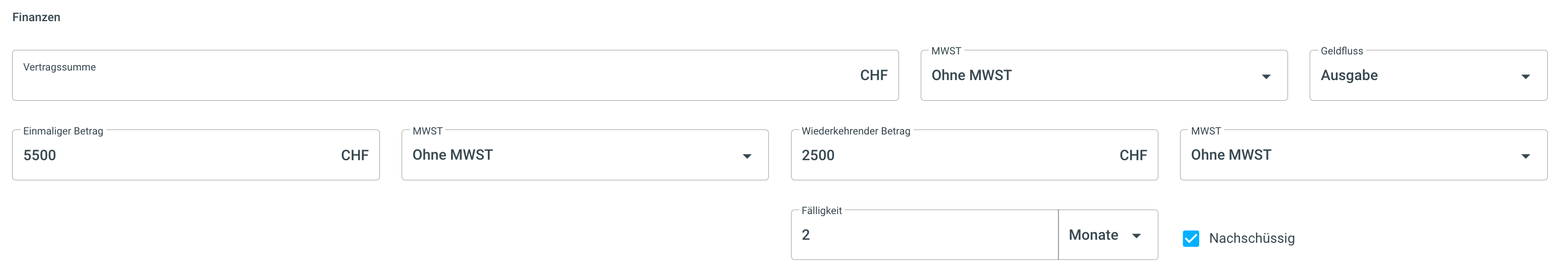Click the arrow of MWST beside Wiederkehrender Betrag
Viewport: 1568px width, 273px height.
point(1526,156)
